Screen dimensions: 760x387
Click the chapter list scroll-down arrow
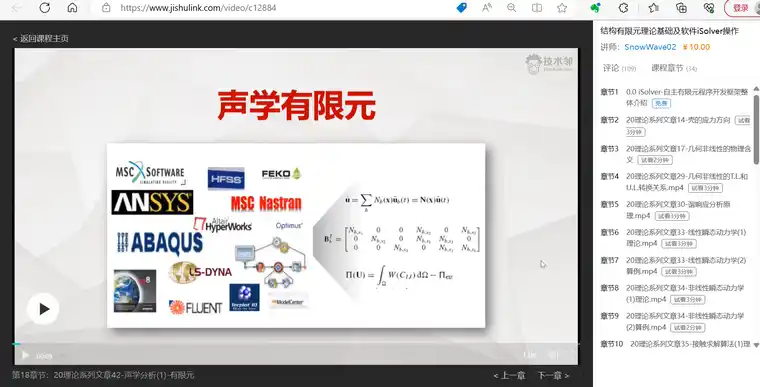tap(756, 345)
